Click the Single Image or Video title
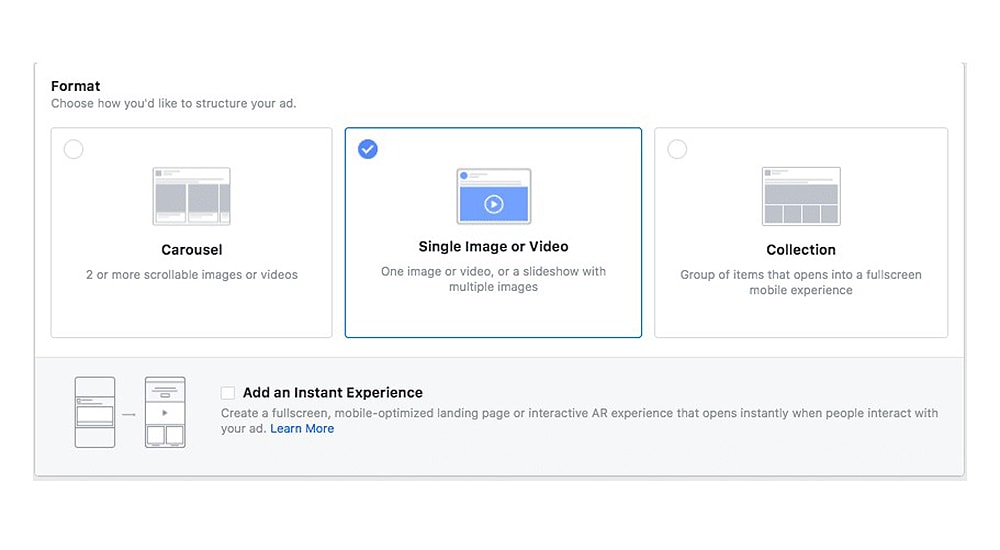 click(x=493, y=247)
